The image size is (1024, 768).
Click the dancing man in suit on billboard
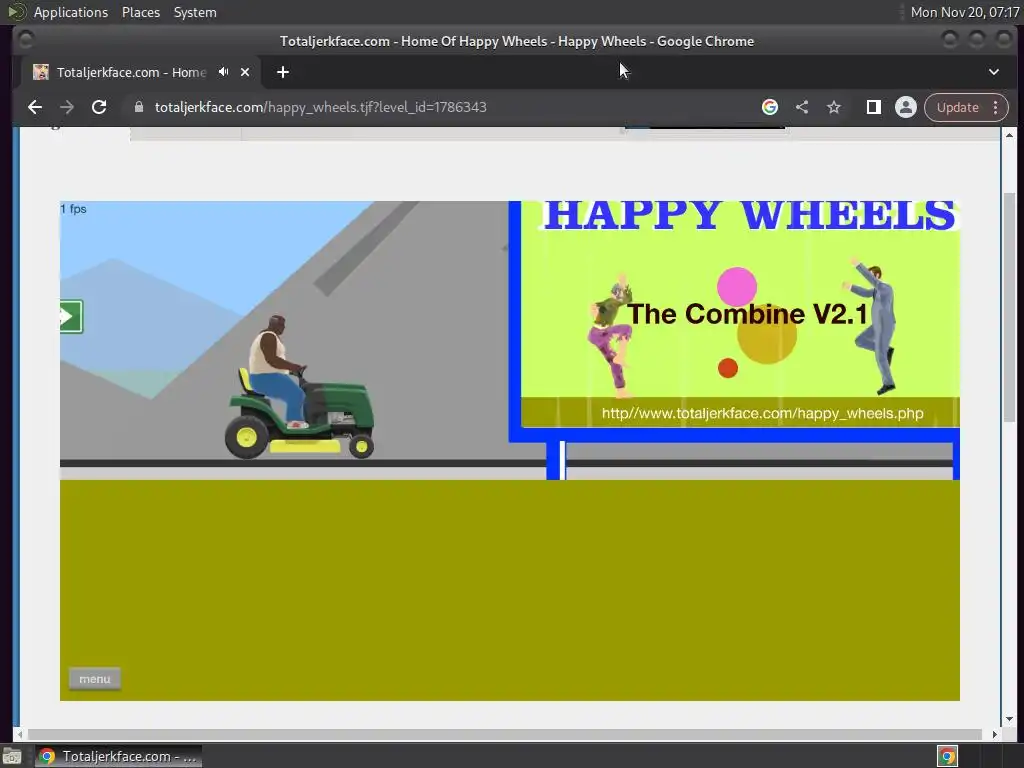872,325
